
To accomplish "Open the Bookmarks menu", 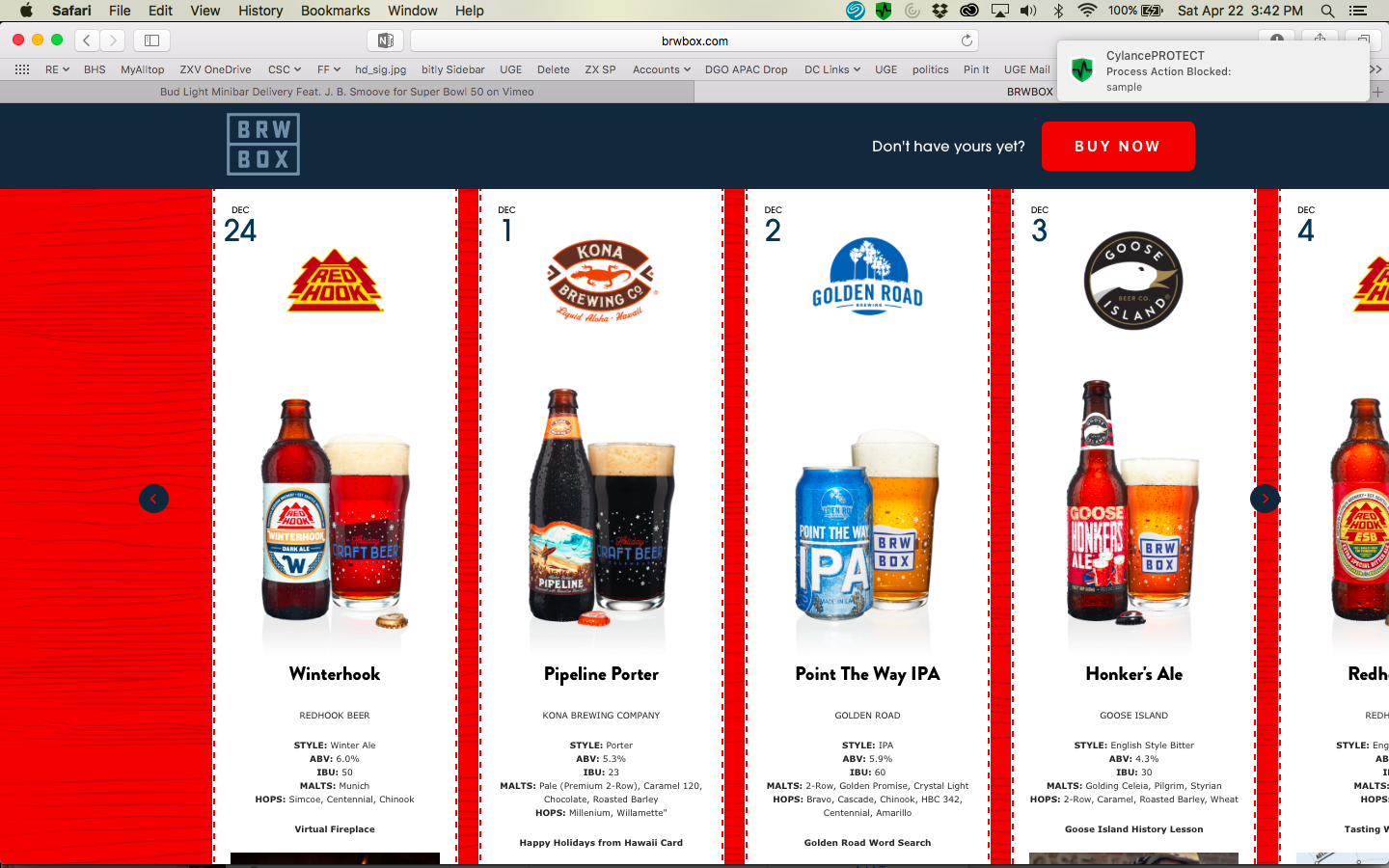I will coord(335,11).
